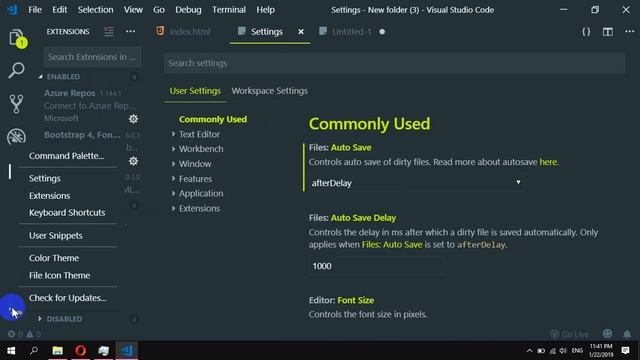Open editor more actions ellipsis
The width and height of the screenshot is (640, 360).
coord(629,31)
